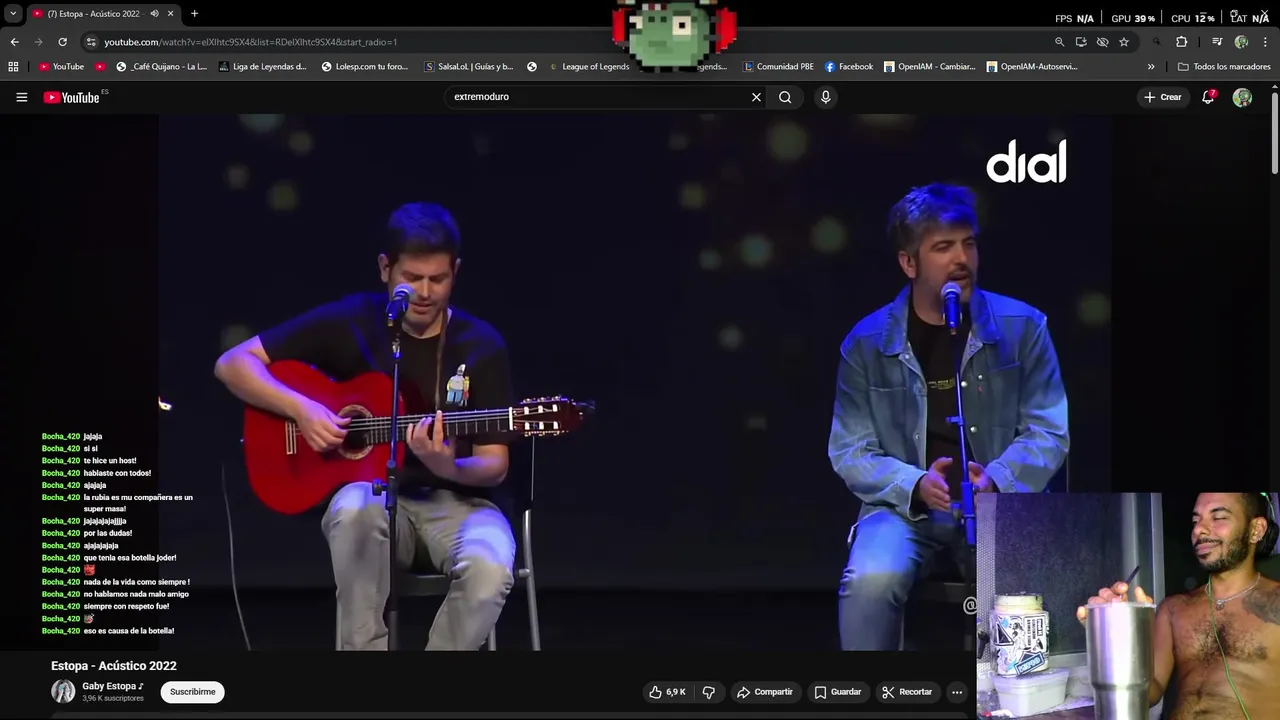Open the YouTube account avatar menu

[1242, 97]
